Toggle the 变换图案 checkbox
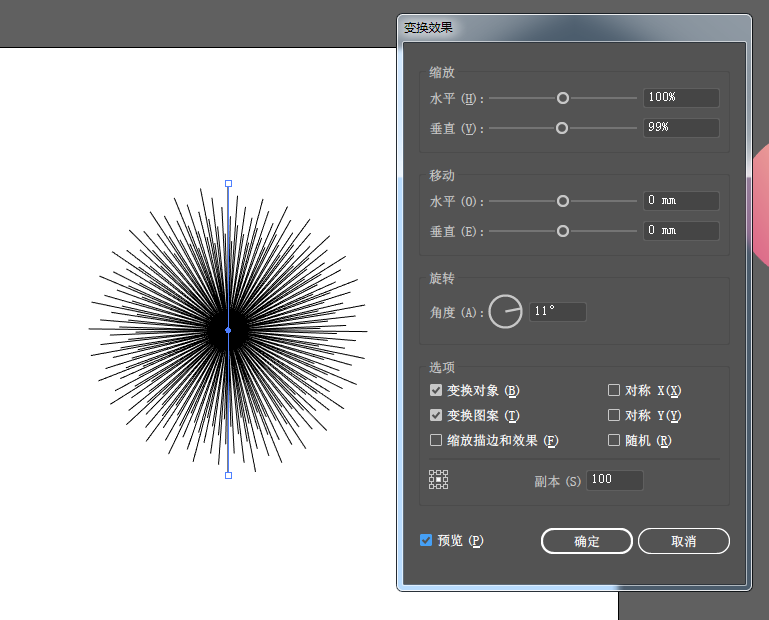This screenshot has width=769, height=620. (436, 415)
